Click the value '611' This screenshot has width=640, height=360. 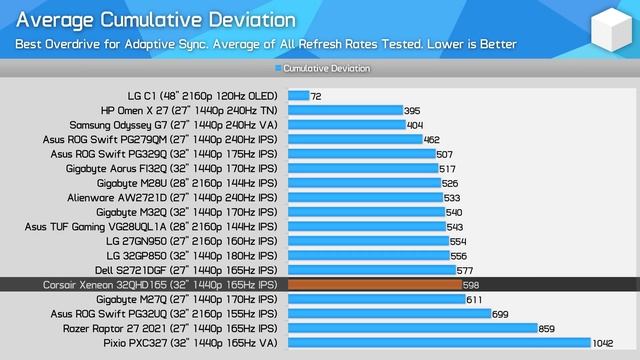[x=474, y=300]
